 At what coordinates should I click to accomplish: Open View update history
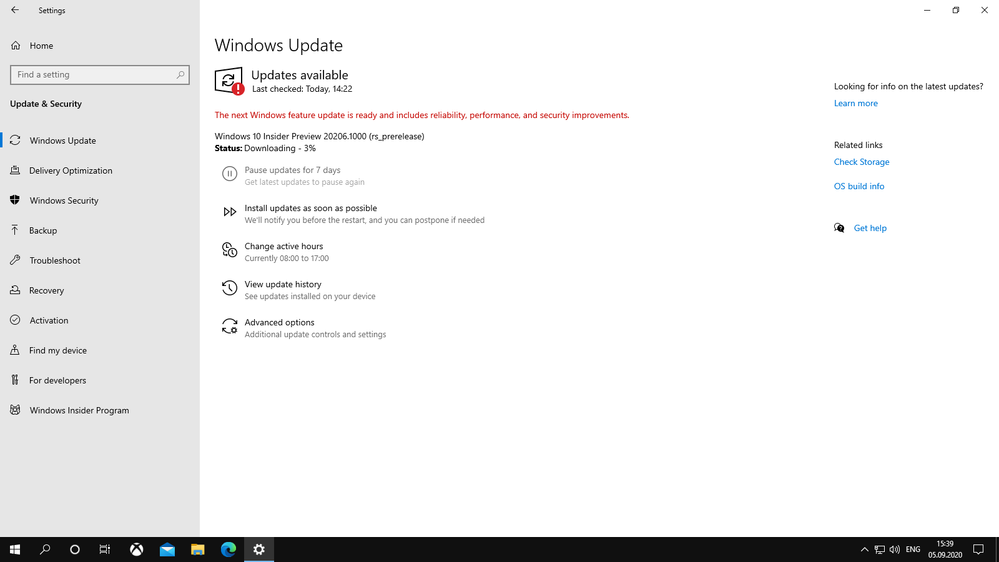tap(283, 285)
